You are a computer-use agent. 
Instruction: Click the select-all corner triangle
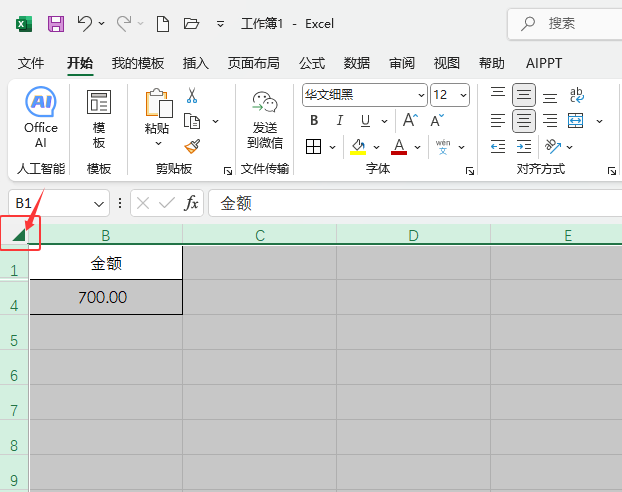point(19,235)
